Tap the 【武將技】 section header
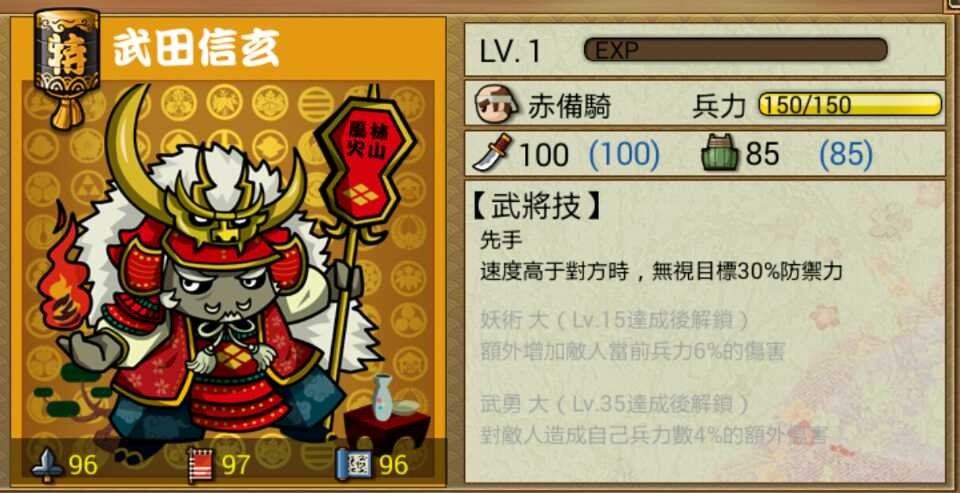This screenshot has width=960, height=493. (535, 207)
